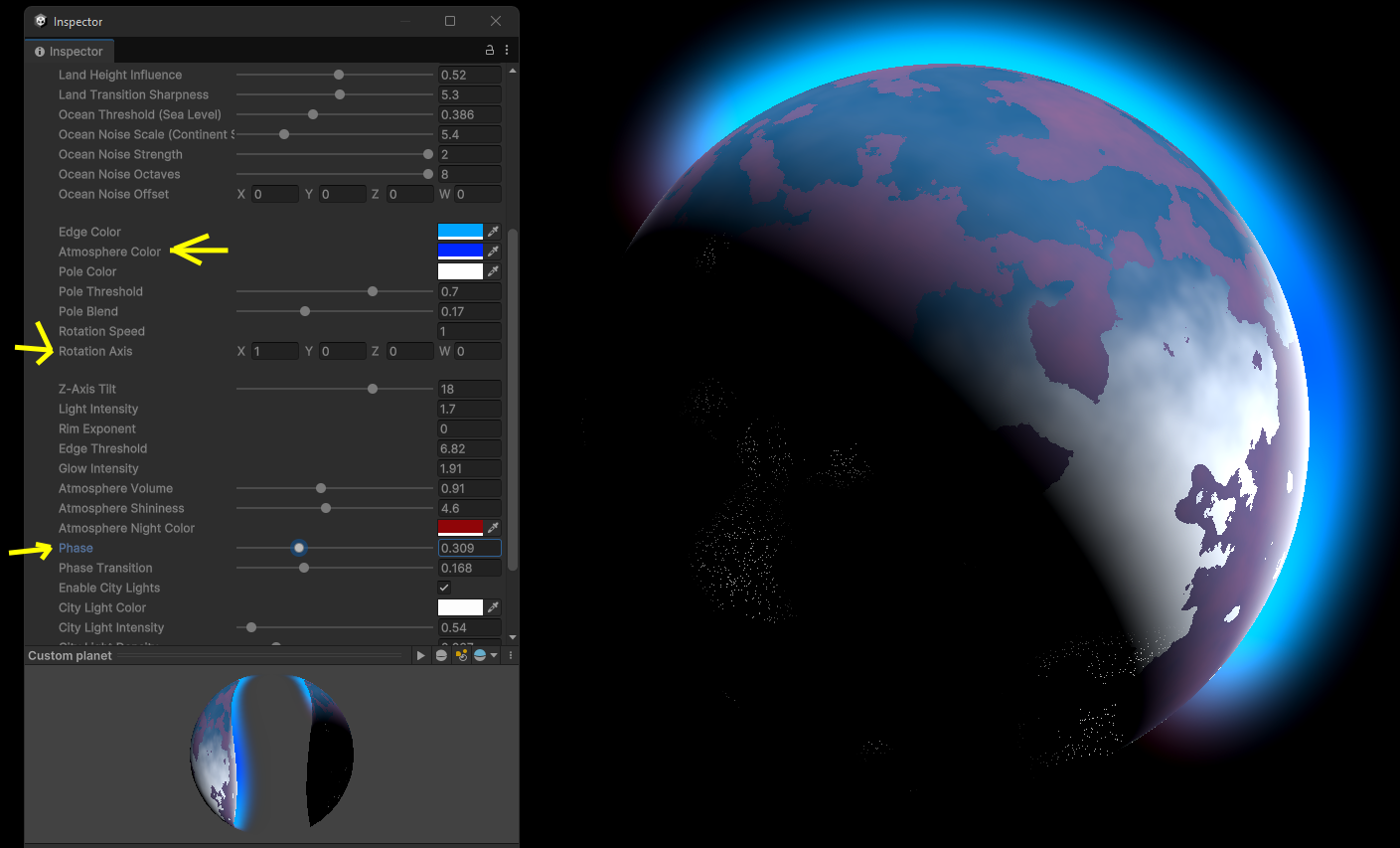Click Atmosphere Shininess slider handle
Screen dimensions: 1400x848
tap(326, 508)
